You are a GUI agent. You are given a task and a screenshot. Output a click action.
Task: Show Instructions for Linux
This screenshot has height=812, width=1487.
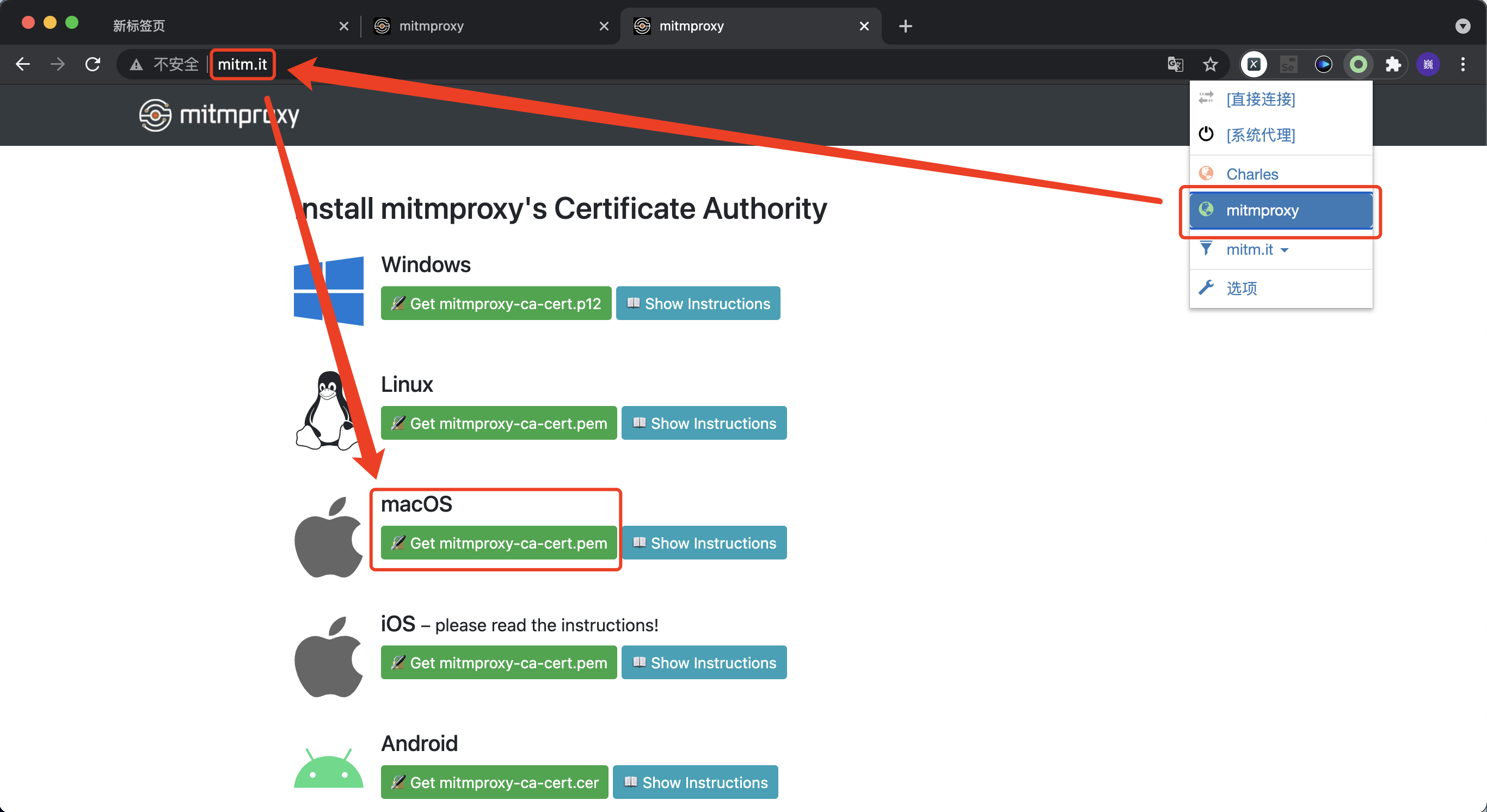704,423
